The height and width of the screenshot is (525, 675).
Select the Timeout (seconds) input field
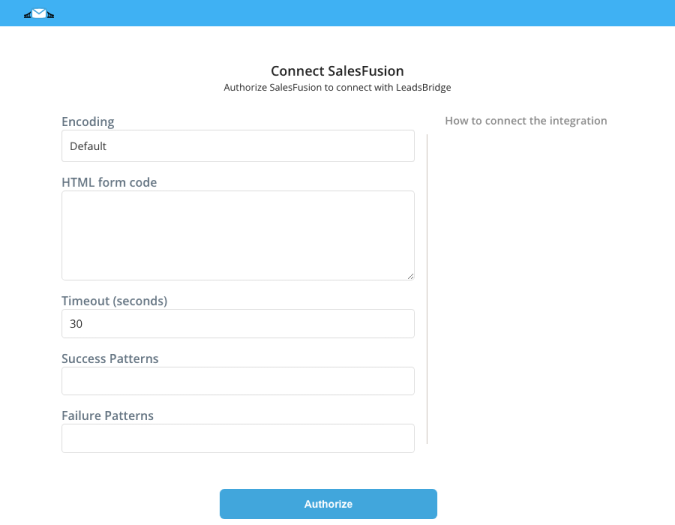(x=238, y=324)
